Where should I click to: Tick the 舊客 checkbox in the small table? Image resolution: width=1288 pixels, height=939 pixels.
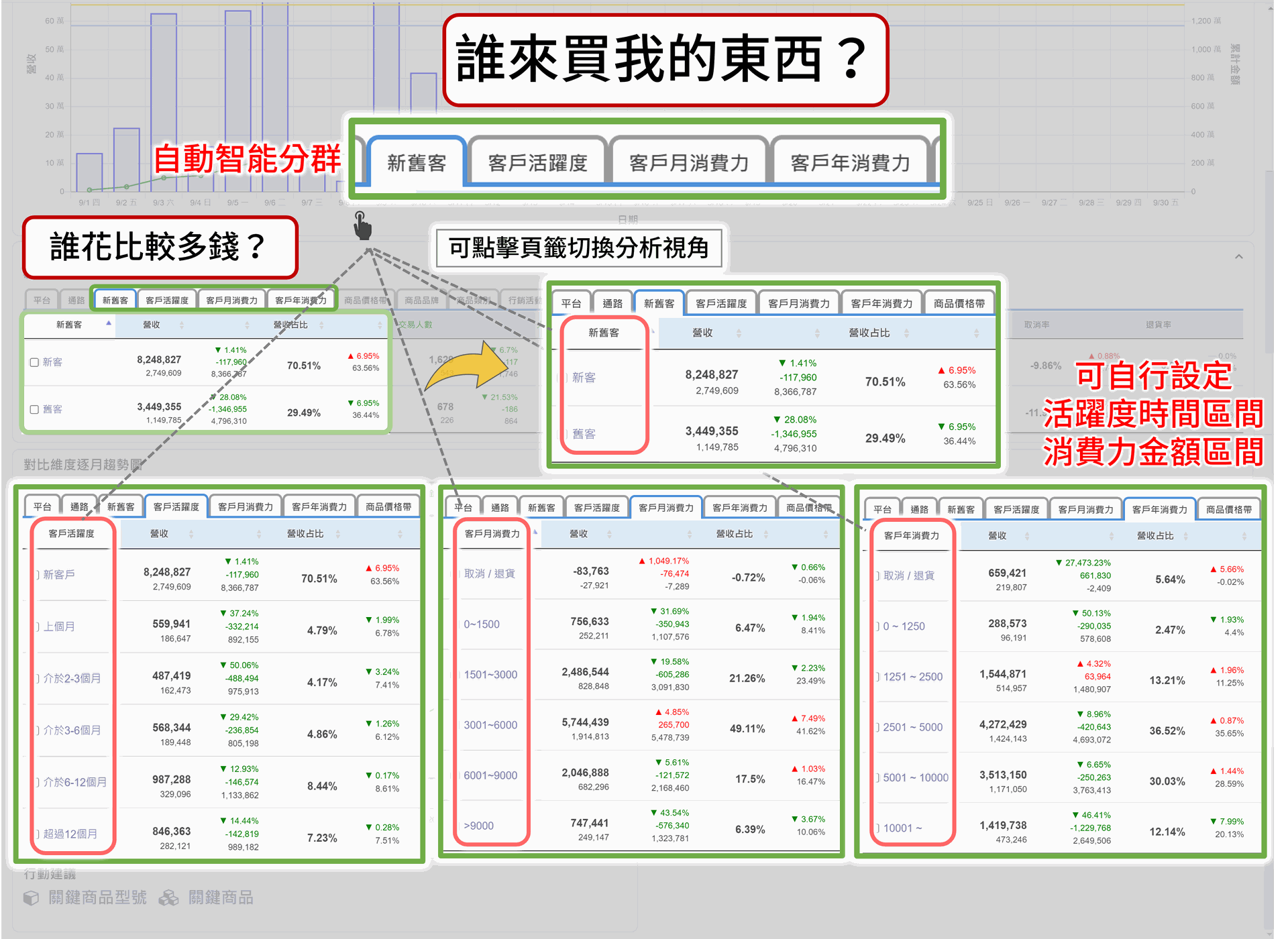pyautogui.click(x=34, y=409)
